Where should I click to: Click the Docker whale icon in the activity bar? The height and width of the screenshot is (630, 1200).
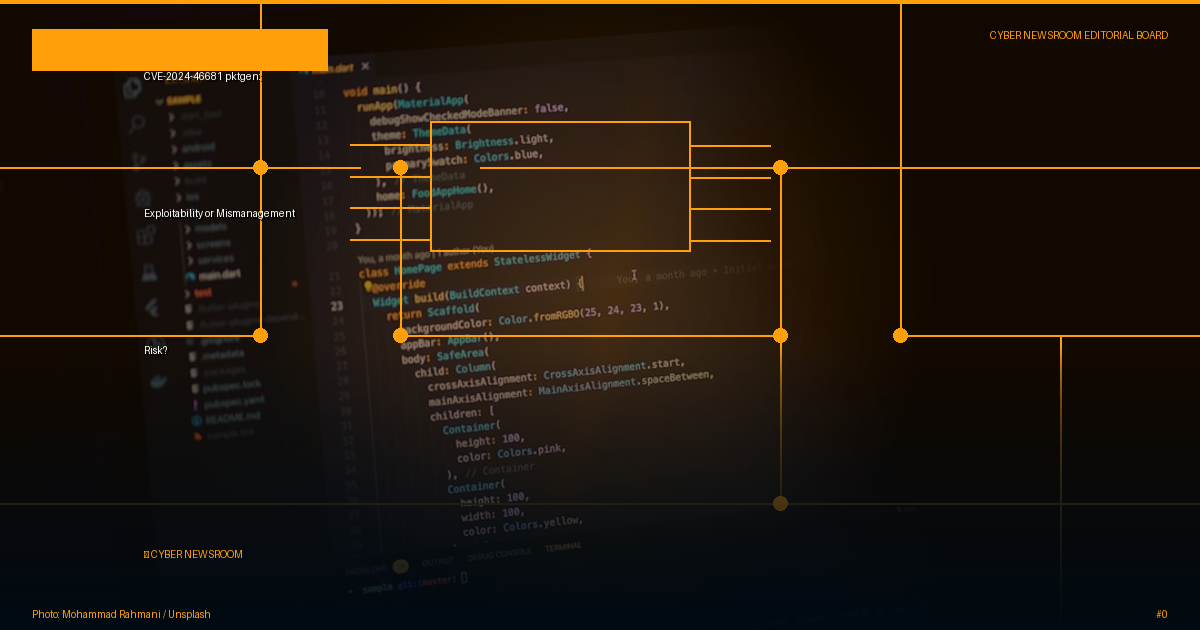[x=158, y=381]
